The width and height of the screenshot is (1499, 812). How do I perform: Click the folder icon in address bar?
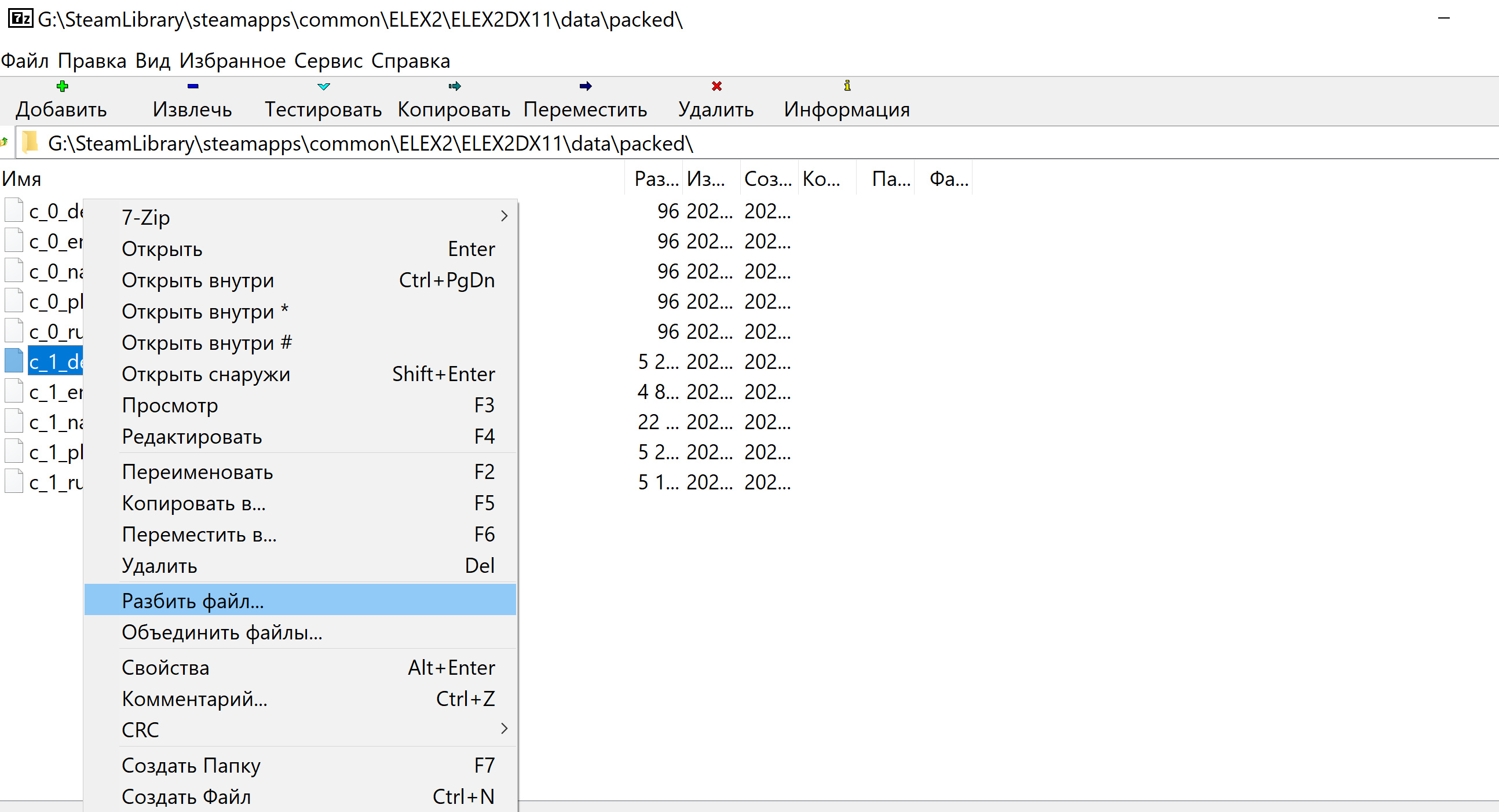[x=29, y=142]
